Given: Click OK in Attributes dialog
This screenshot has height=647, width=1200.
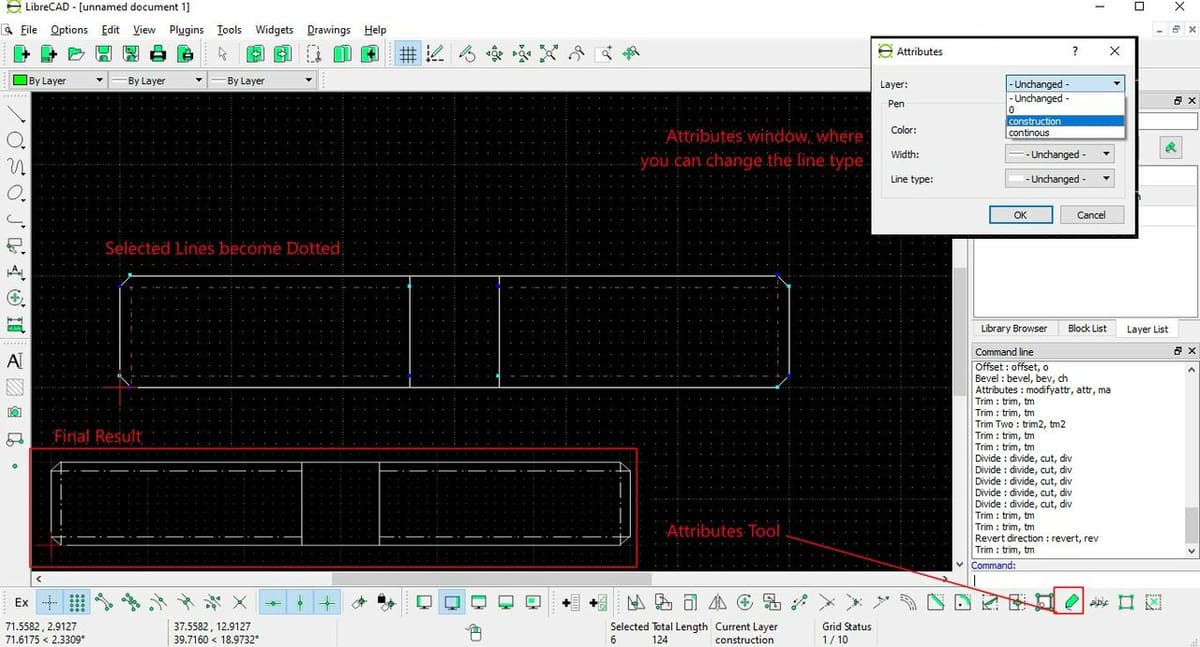Looking at the screenshot, I should click(x=1020, y=215).
